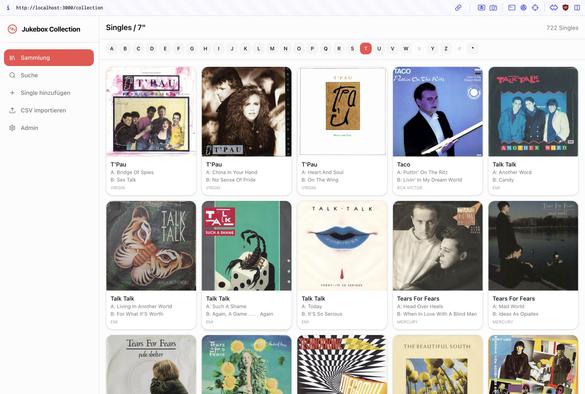Image resolution: width=585 pixels, height=394 pixels.
Task: Open Suche via its magnifier icon
Action: click(x=12, y=75)
